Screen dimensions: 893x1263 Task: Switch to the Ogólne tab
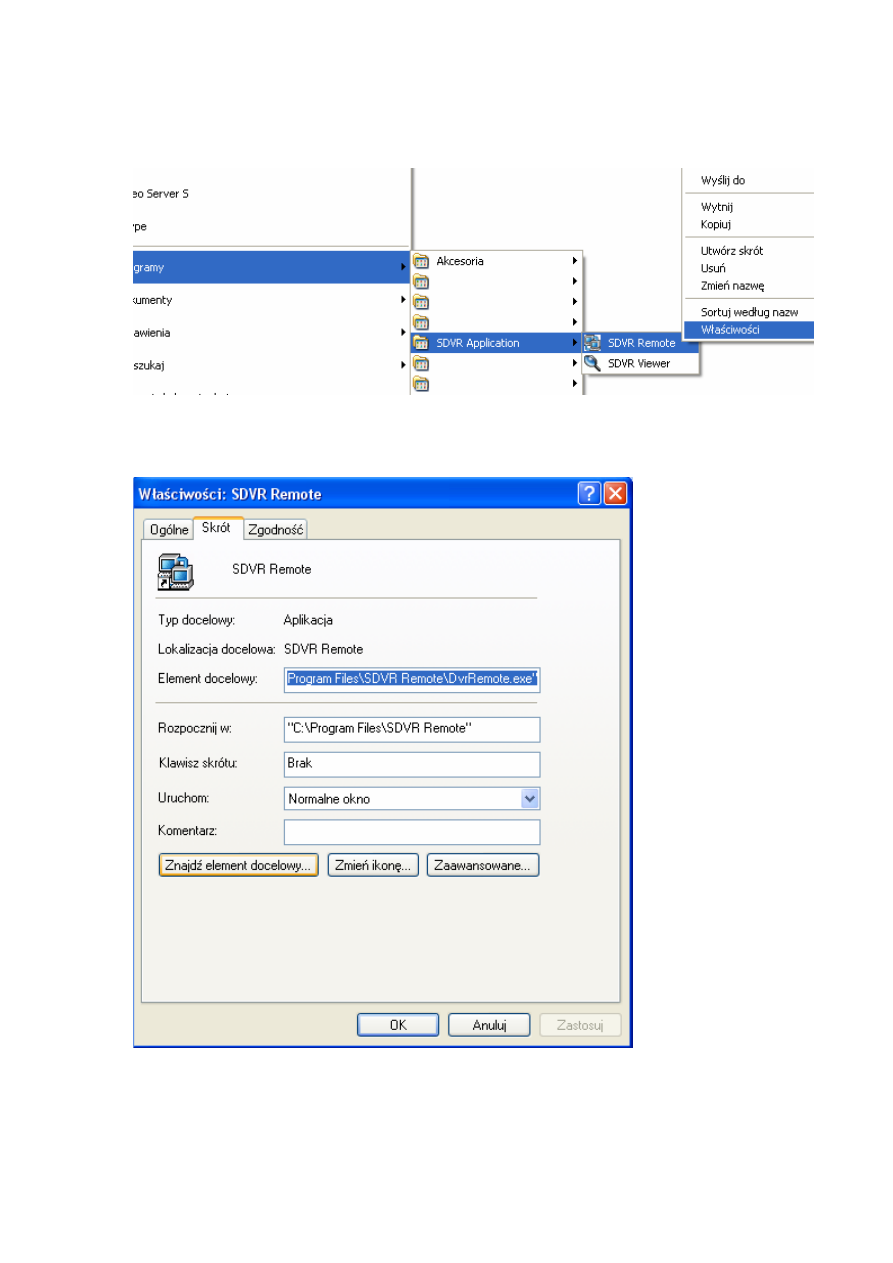coord(169,529)
